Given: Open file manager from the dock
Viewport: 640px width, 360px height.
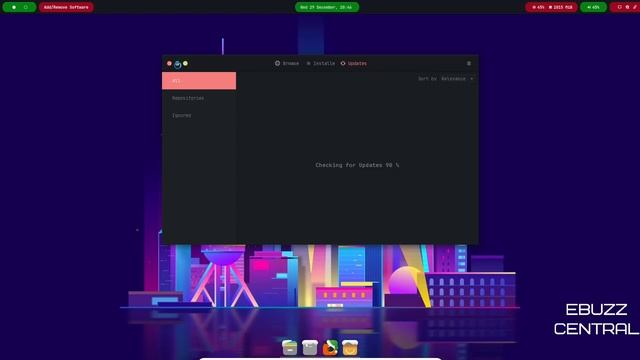Looking at the screenshot, I should pos(290,348).
